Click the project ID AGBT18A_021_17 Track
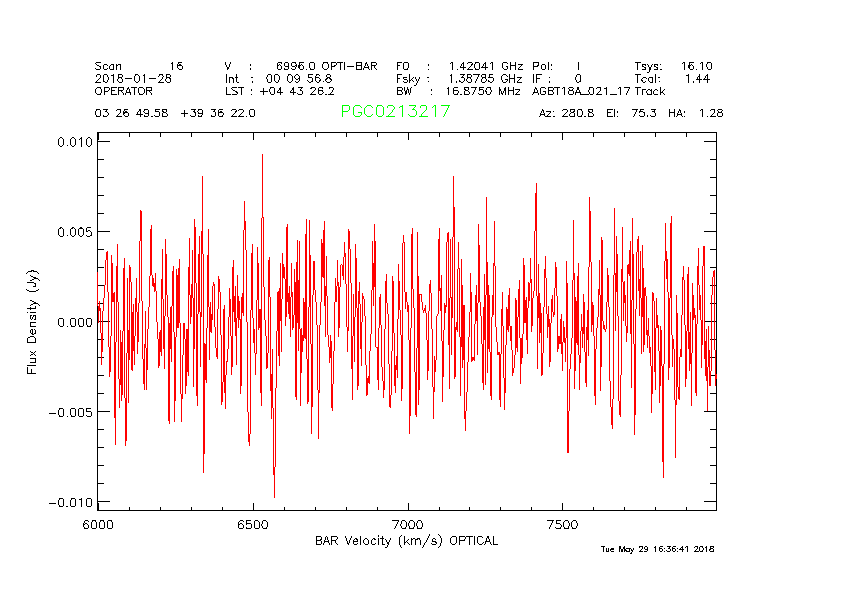Image resolution: width=842 pixels, height=595 pixels. 598,91
